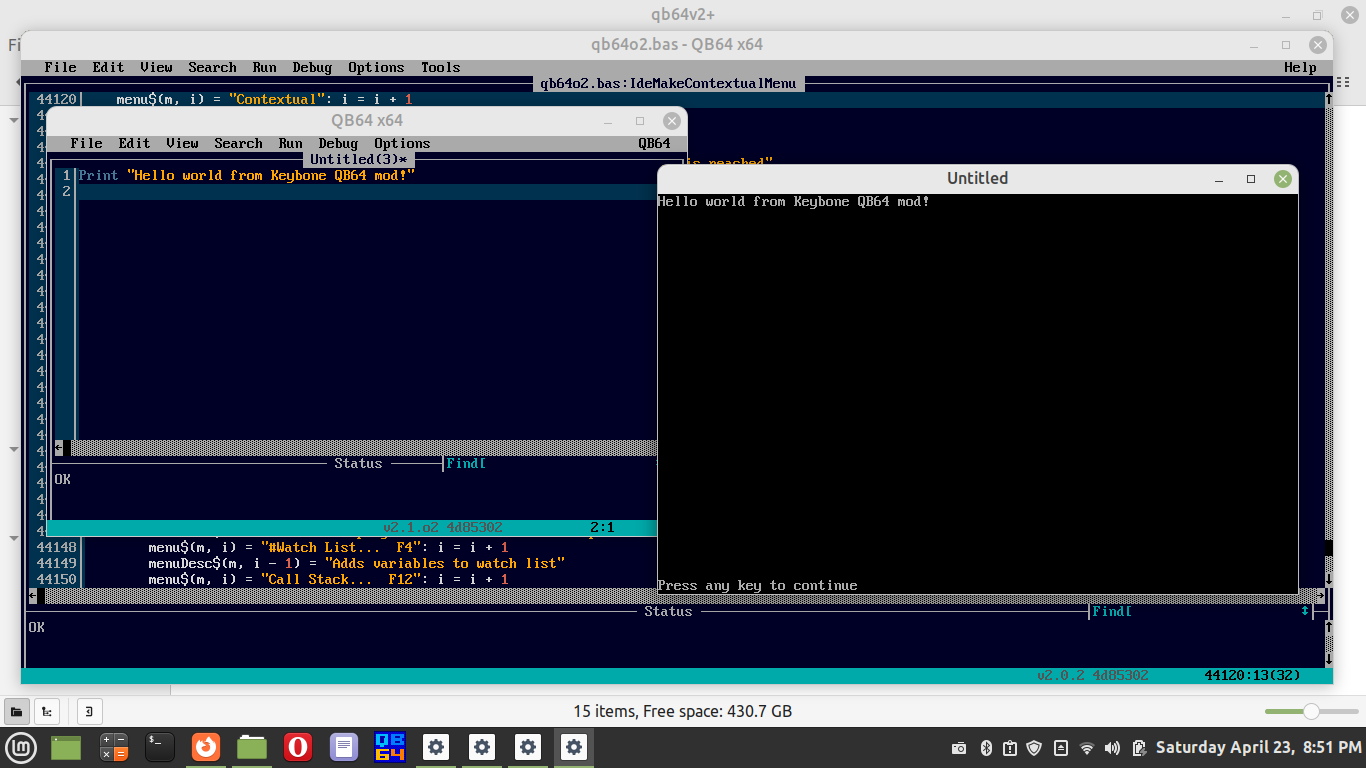Click "Hello world from Keybone" output text
The image size is (1366, 768).
click(x=794, y=201)
